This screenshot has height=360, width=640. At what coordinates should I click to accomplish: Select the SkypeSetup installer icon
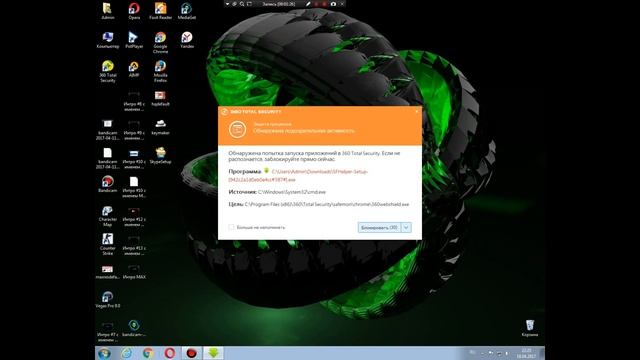click(x=160, y=156)
